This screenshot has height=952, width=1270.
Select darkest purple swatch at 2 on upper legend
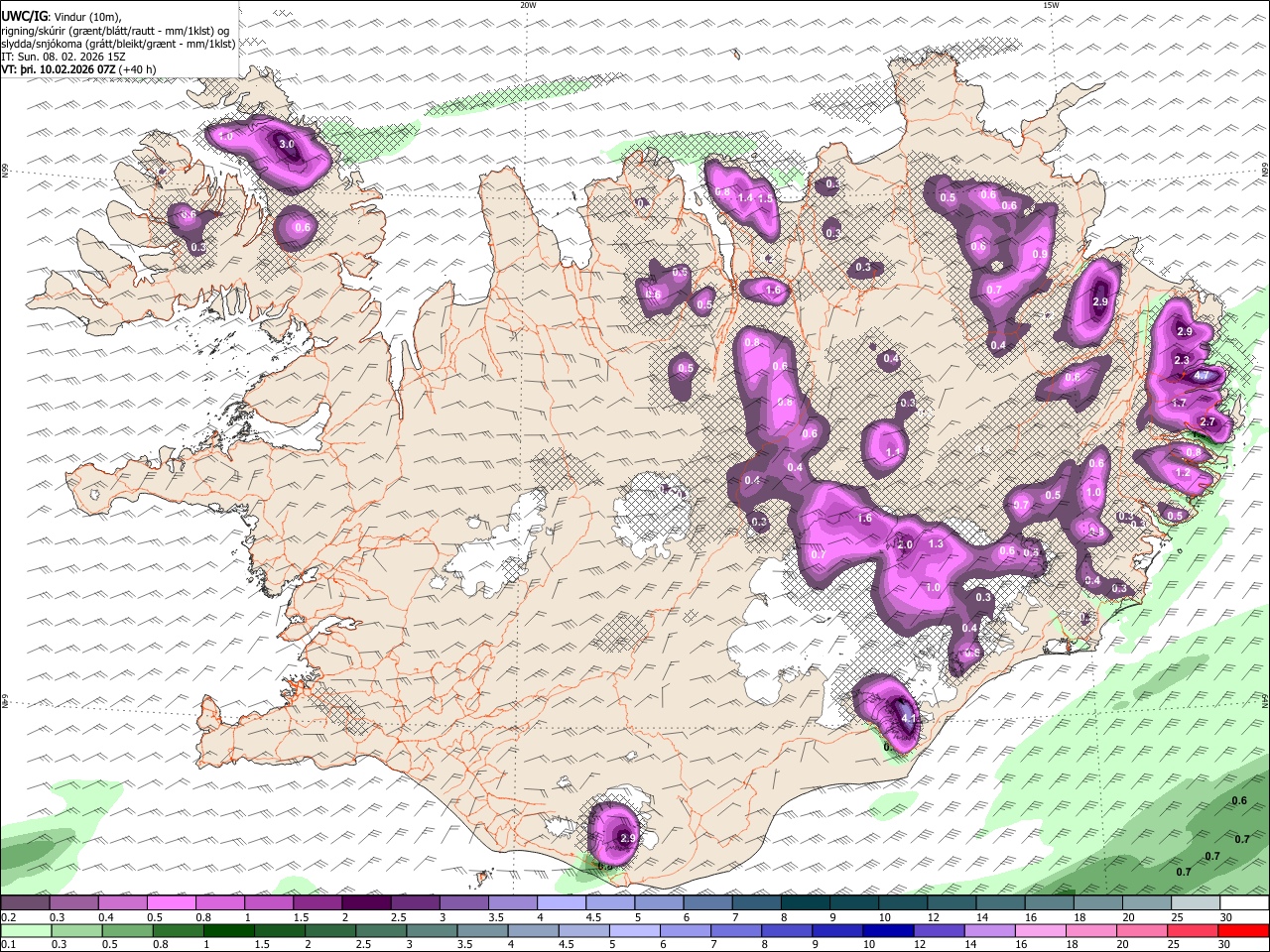366,903
